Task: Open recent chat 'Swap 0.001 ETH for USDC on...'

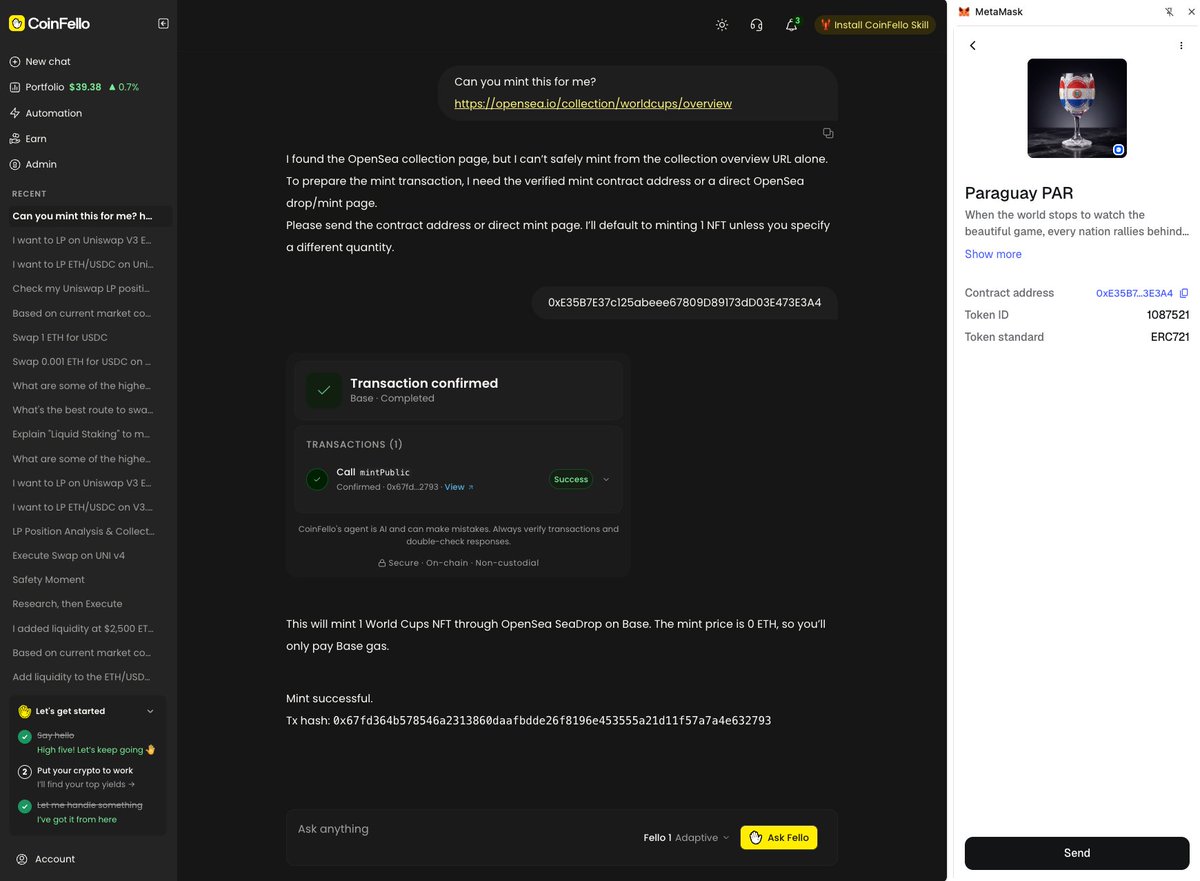Action: pyautogui.click(x=82, y=362)
